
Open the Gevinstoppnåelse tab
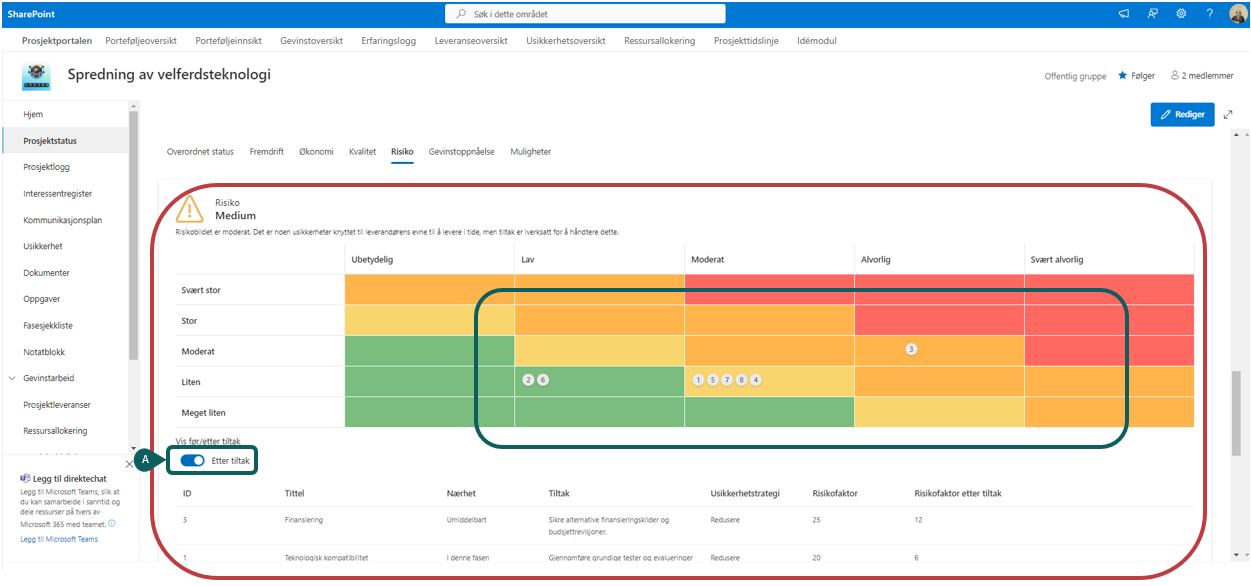(461, 152)
